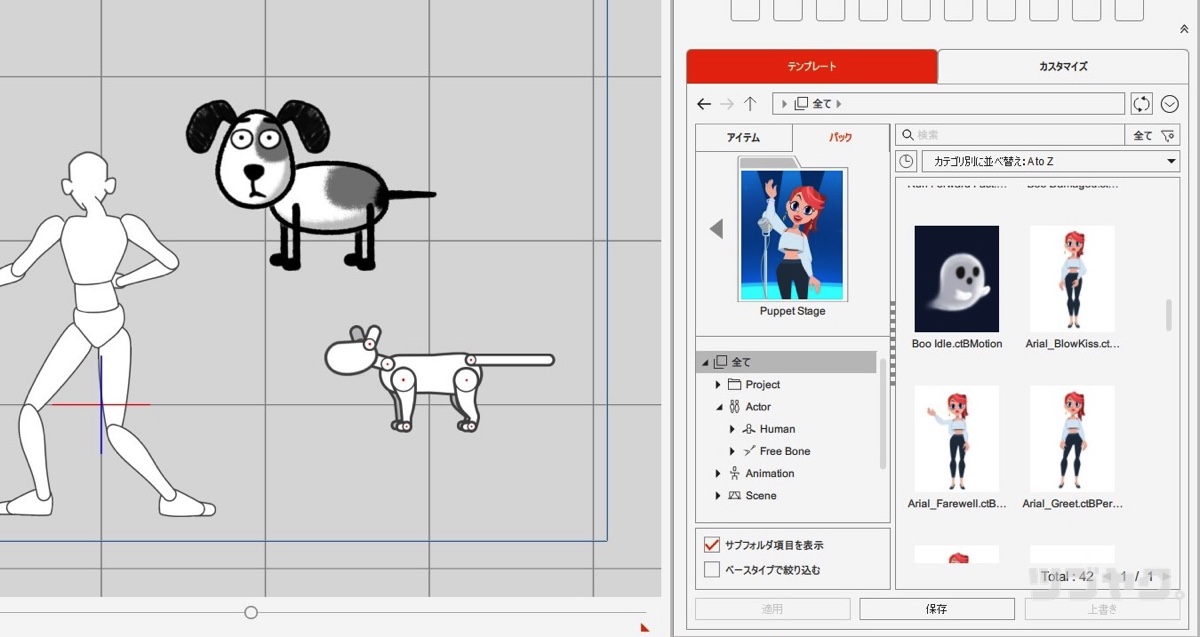Image resolution: width=1200 pixels, height=637 pixels.
Task: Enable the ベースタイプで絞り込む checkbox
Action: point(712,570)
